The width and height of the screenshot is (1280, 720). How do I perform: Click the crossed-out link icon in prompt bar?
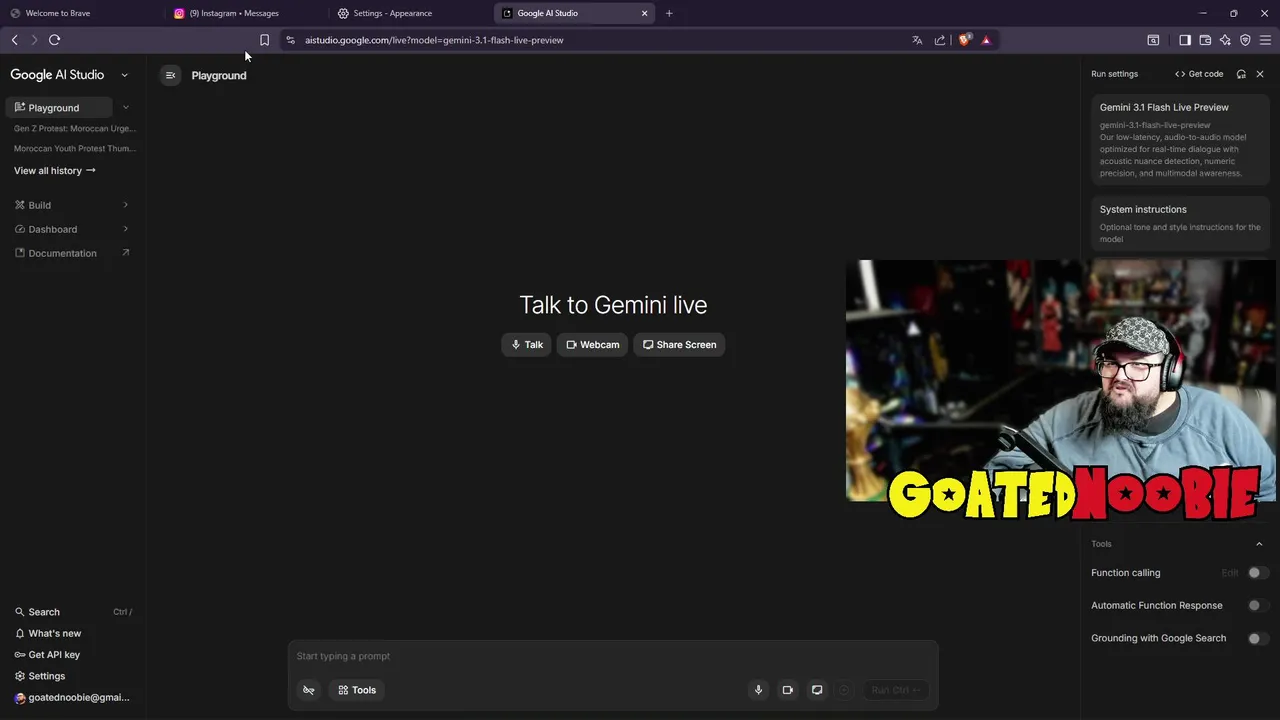click(309, 690)
